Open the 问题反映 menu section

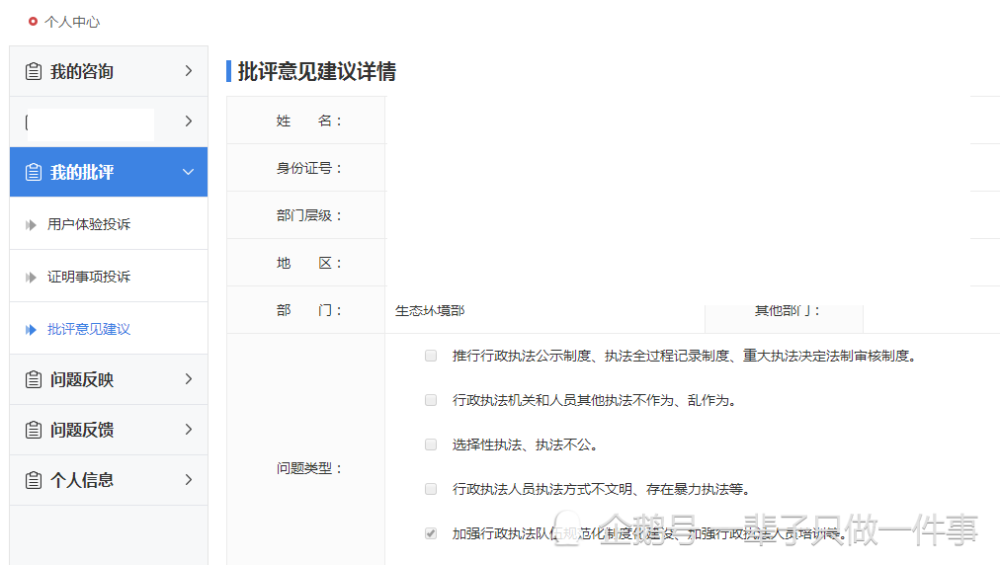point(109,379)
